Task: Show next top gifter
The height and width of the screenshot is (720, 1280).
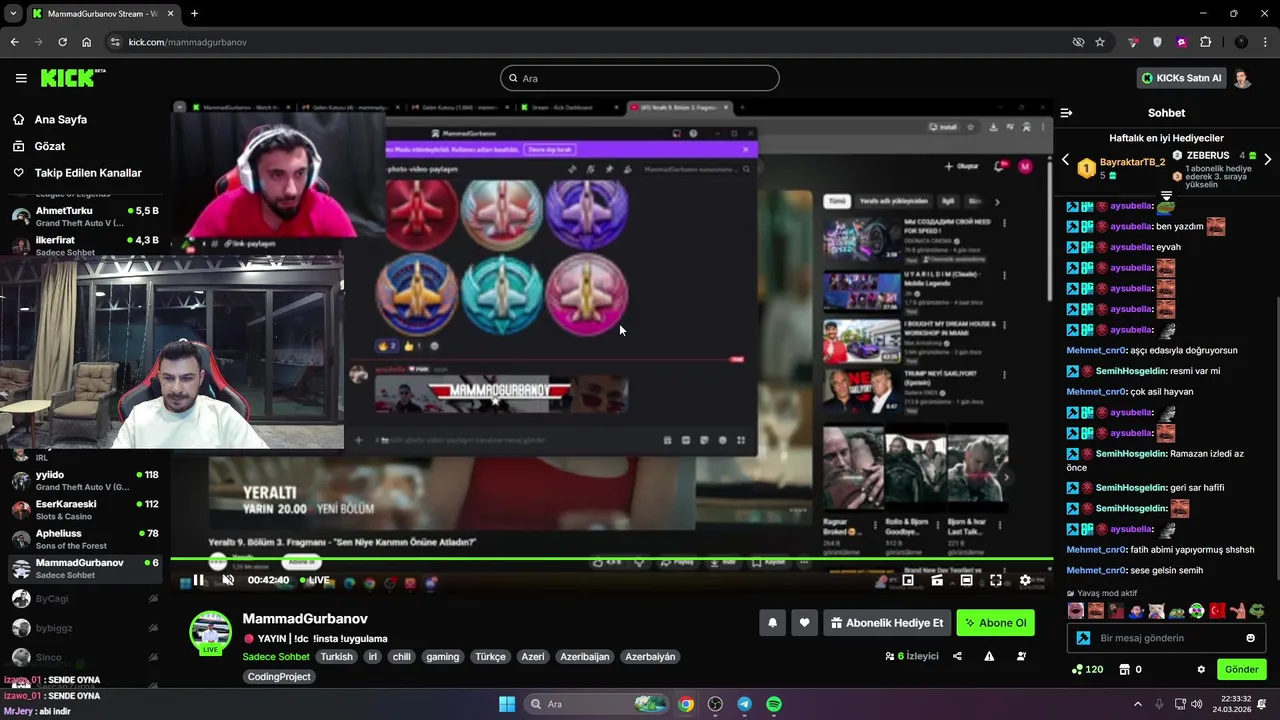Action: click(1268, 160)
